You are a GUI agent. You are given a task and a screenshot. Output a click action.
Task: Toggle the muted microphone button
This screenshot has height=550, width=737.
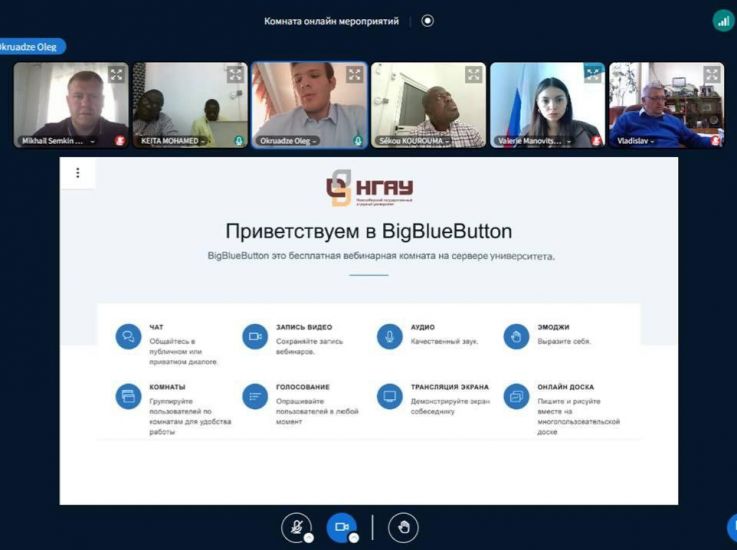(x=296, y=527)
